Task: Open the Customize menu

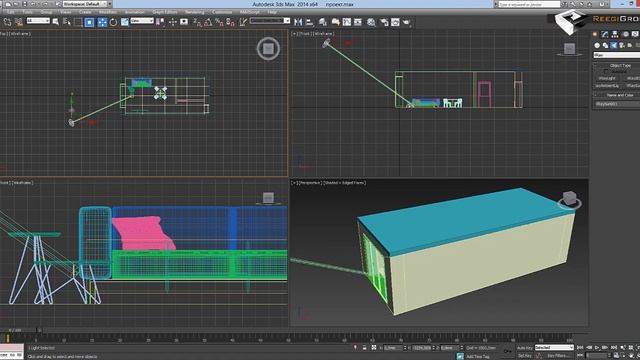Action: pos(222,12)
